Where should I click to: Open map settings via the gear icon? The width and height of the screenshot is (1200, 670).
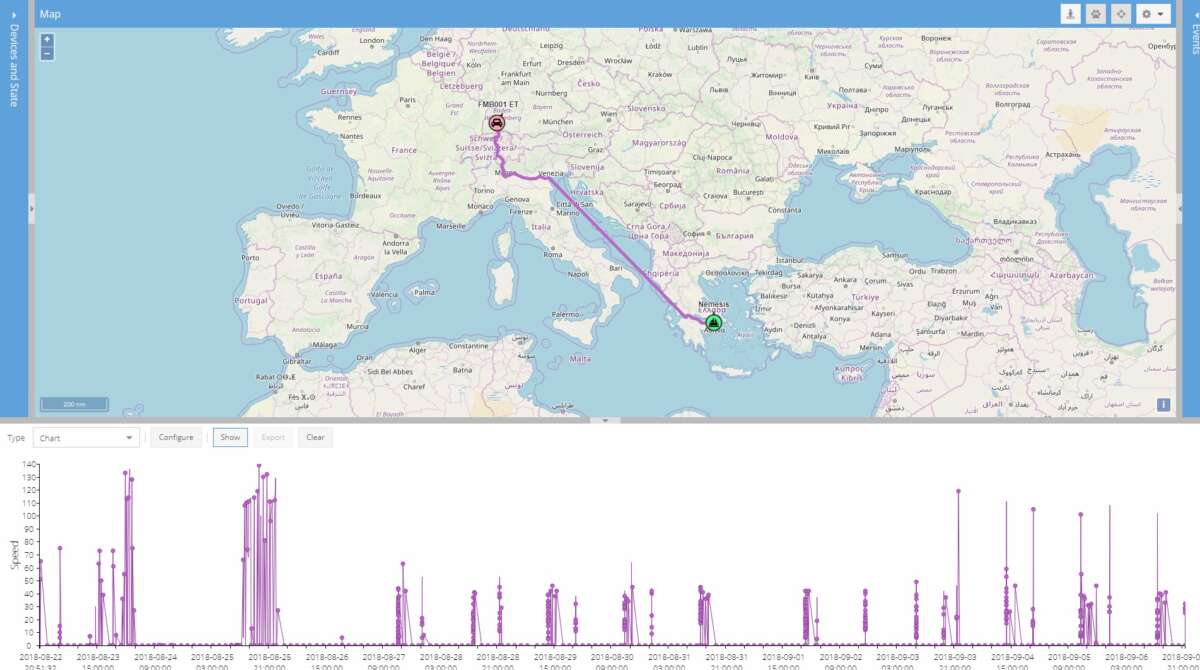click(1146, 13)
